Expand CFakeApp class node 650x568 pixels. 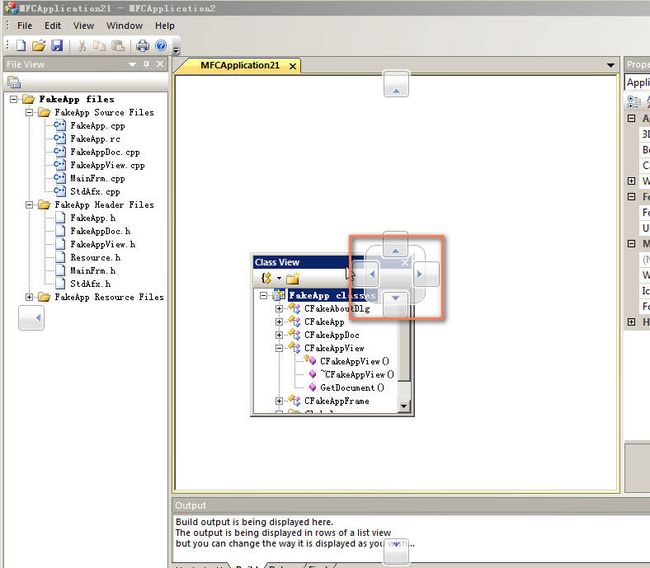pos(279,322)
